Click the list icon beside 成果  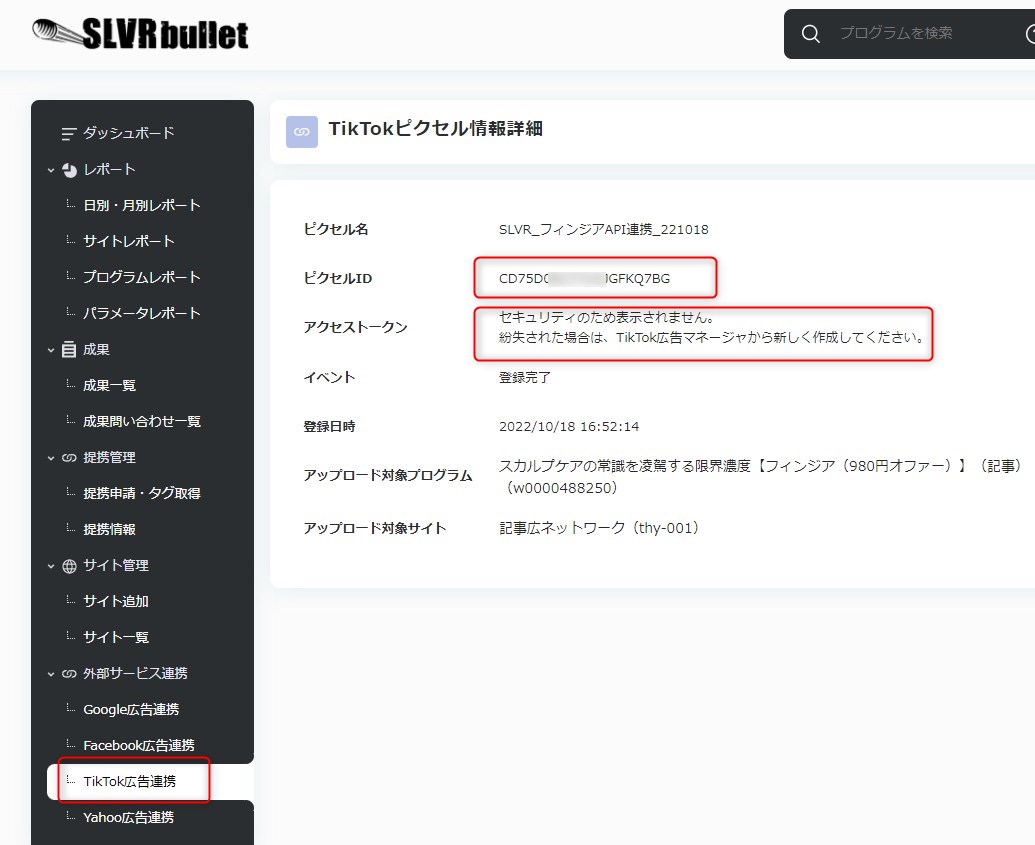click(69, 350)
